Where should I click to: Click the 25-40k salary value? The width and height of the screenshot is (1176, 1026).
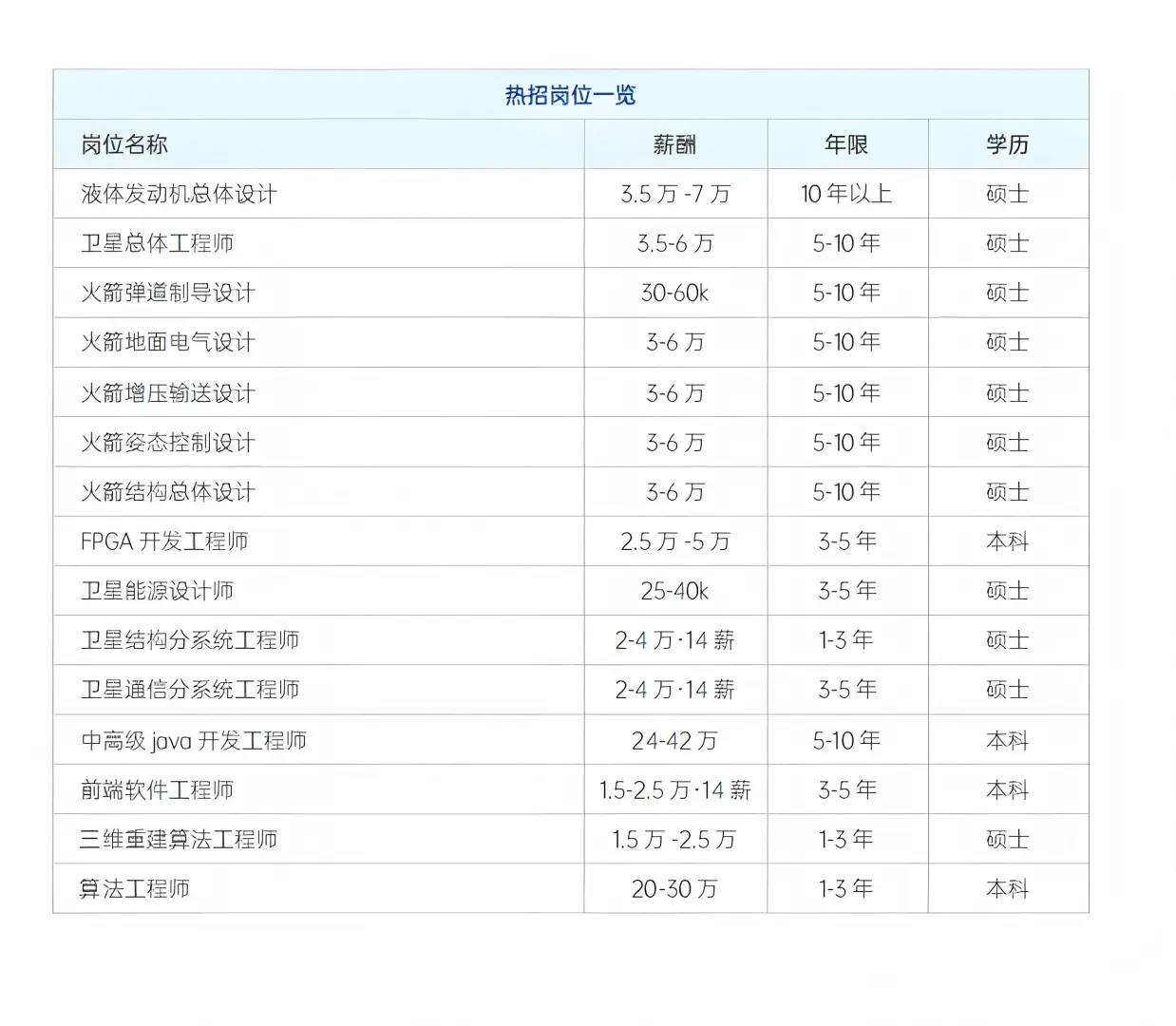click(x=674, y=590)
